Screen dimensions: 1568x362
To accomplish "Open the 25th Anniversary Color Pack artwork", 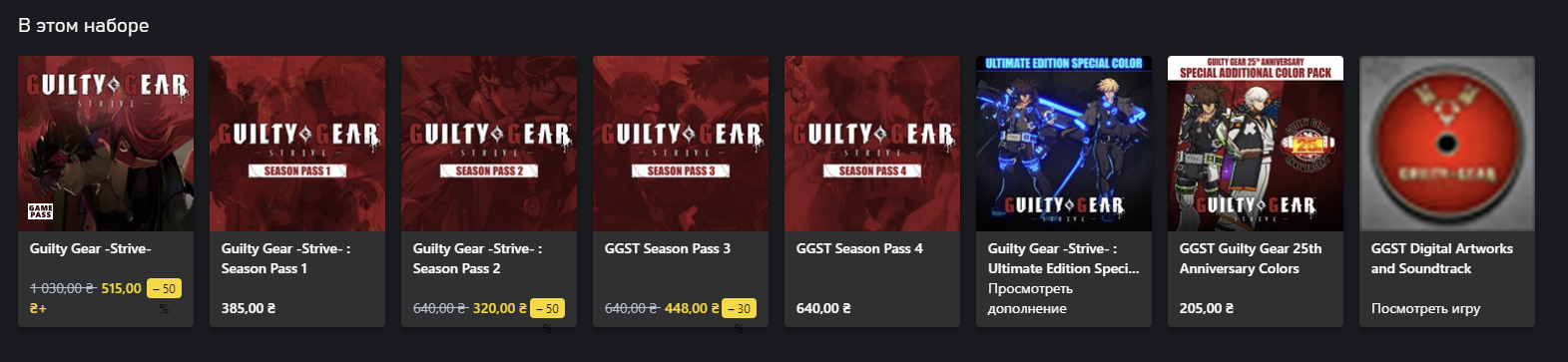I will coord(1256,144).
